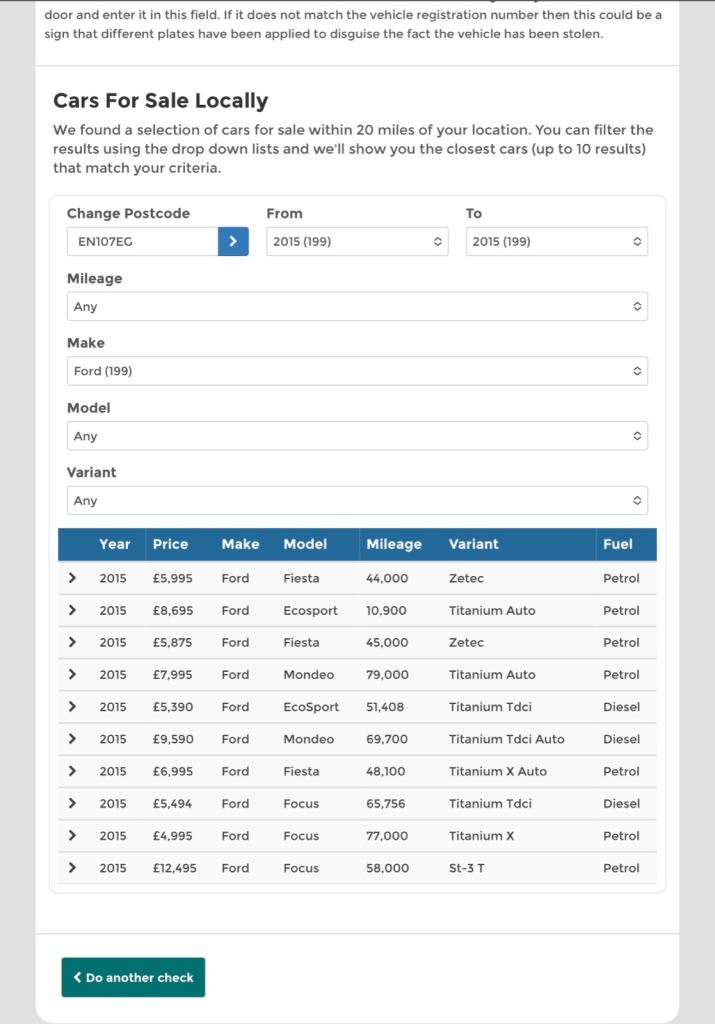Click the Change Postcode input field
The height and width of the screenshot is (1024, 715).
pyautogui.click(x=142, y=241)
